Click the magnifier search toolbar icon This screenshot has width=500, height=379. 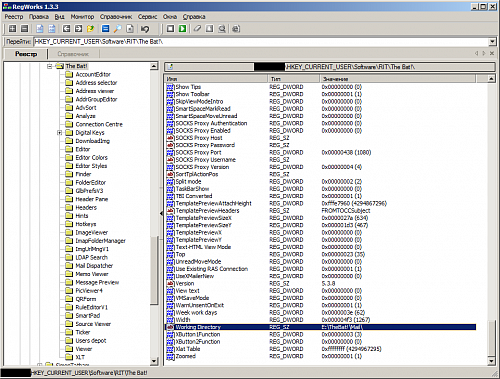pyautogui.click(x=117, y=29)
